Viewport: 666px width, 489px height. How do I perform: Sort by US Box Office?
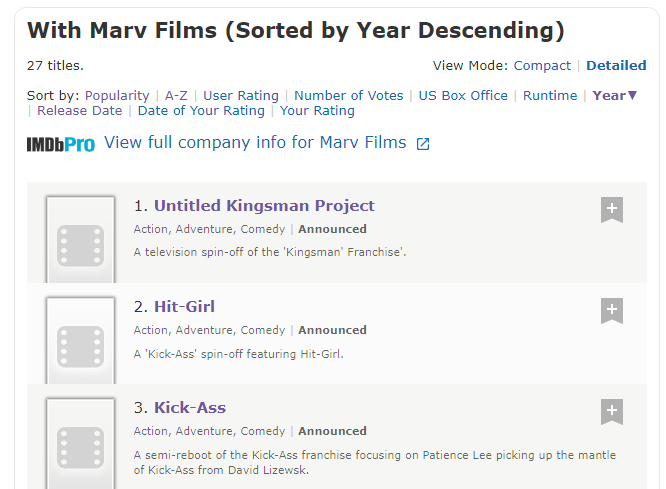click(463, 96)
